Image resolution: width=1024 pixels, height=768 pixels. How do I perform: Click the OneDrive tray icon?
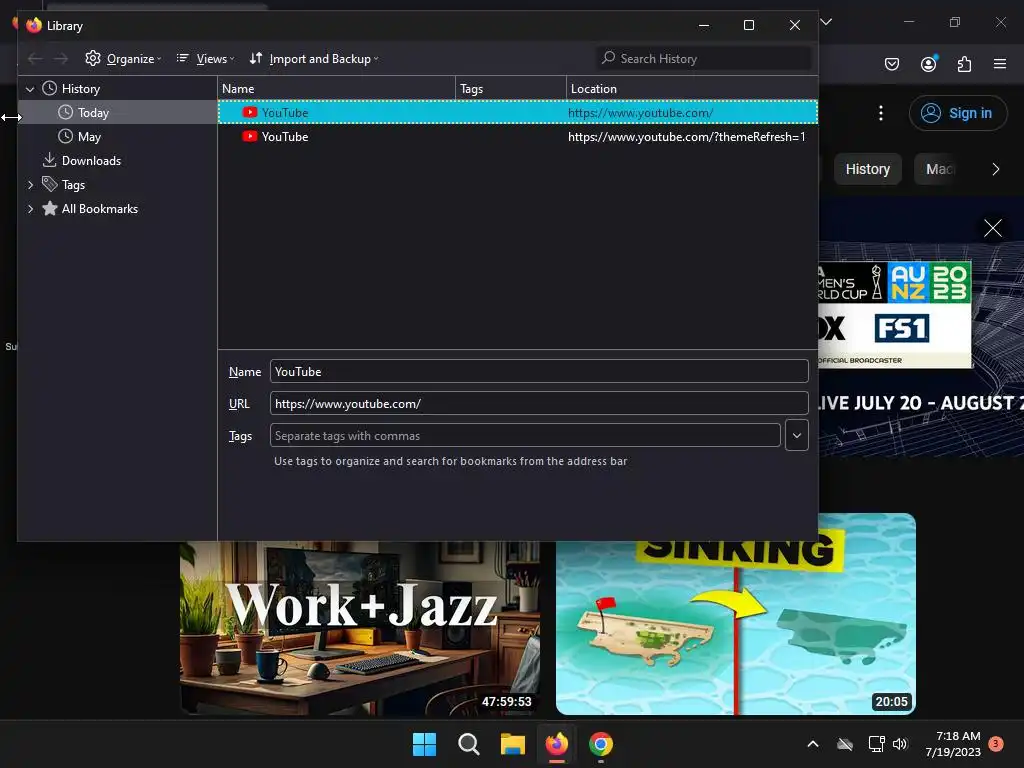pyautogui.click(x=845, y=744)
